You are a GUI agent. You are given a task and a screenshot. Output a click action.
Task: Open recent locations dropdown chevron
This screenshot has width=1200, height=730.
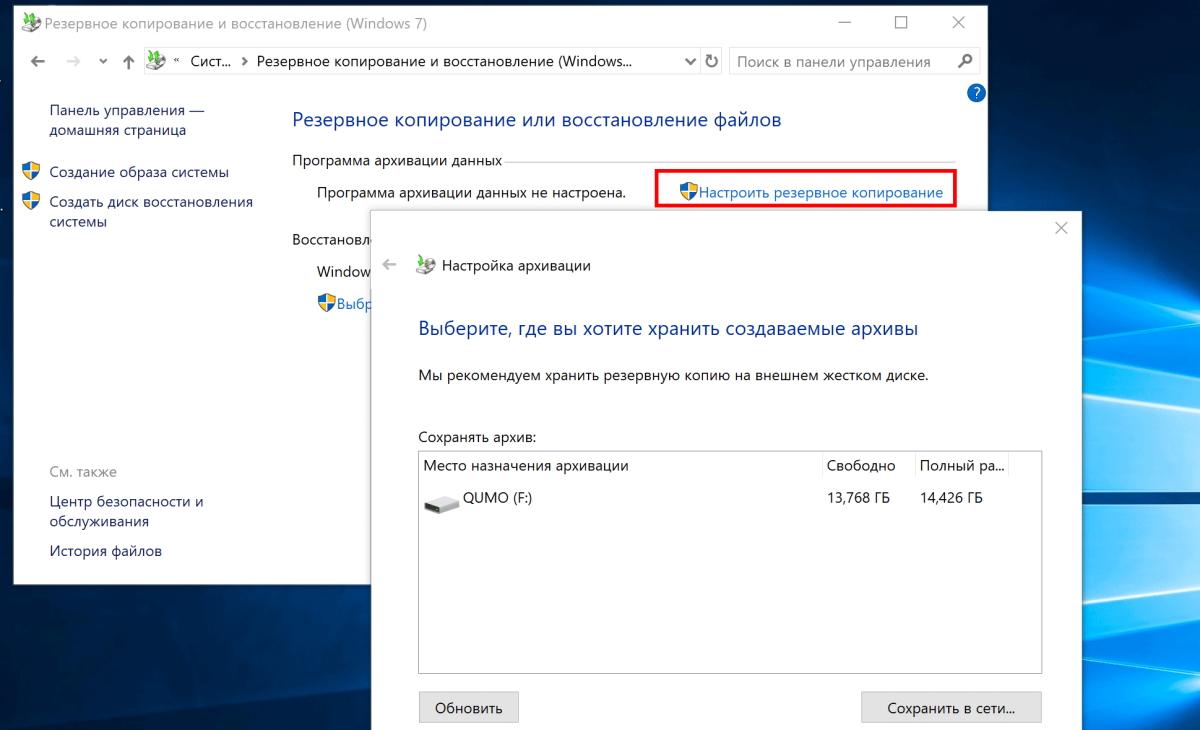(x=103, y=61)
